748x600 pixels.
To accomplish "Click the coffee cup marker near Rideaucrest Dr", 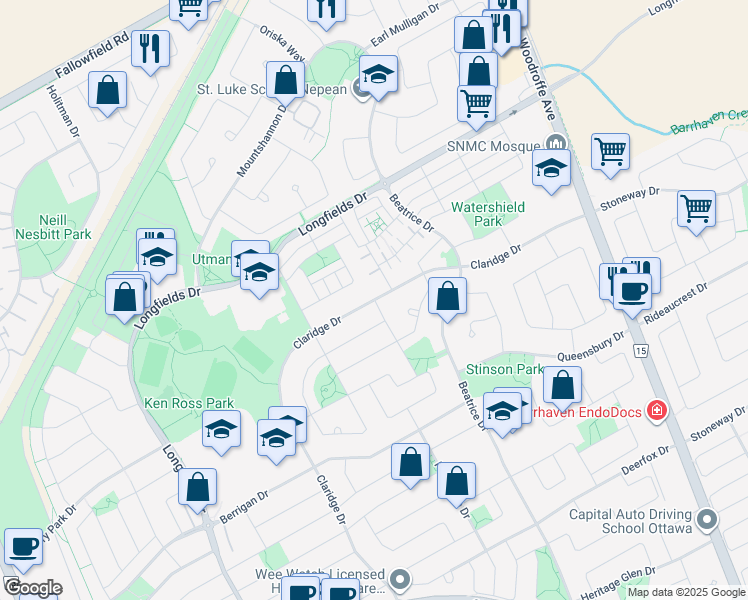I will [x=632, y=292].
